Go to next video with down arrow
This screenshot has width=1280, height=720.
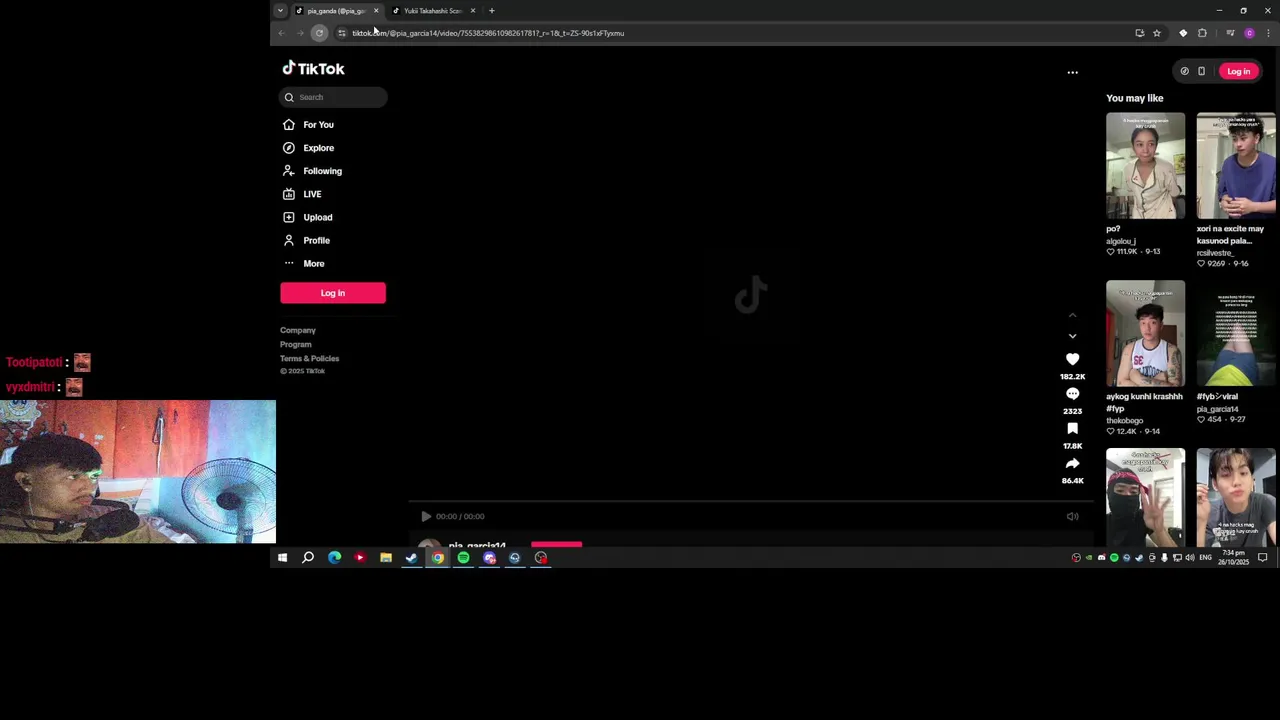(1072, 336)
